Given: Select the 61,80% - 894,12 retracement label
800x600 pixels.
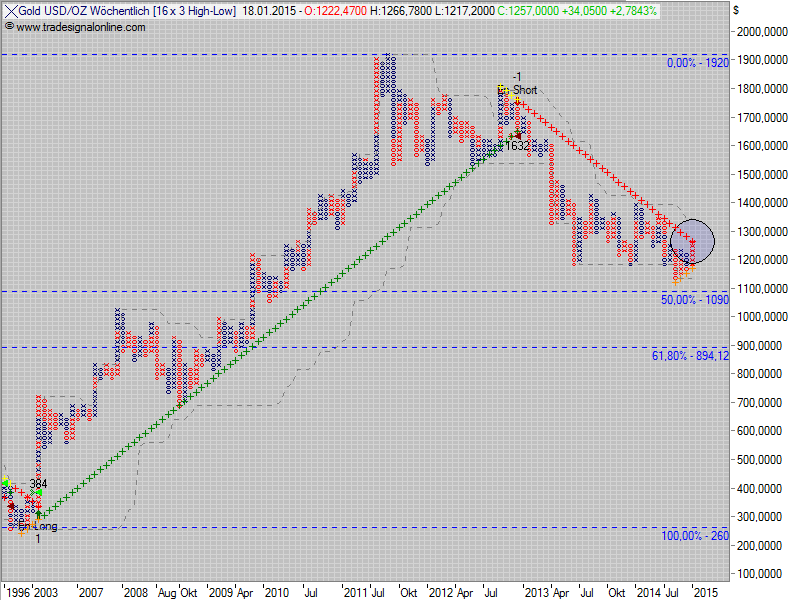Looking at the screenshot, I should (690, 356).
